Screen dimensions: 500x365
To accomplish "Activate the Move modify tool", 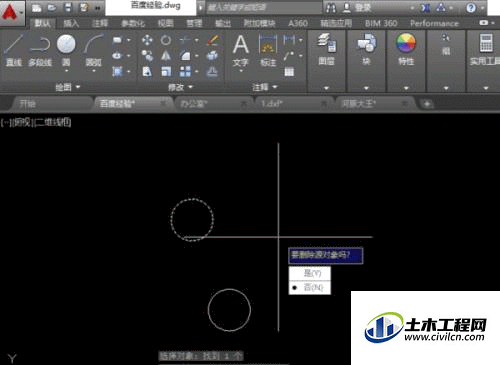I will [x=147, y=40].
